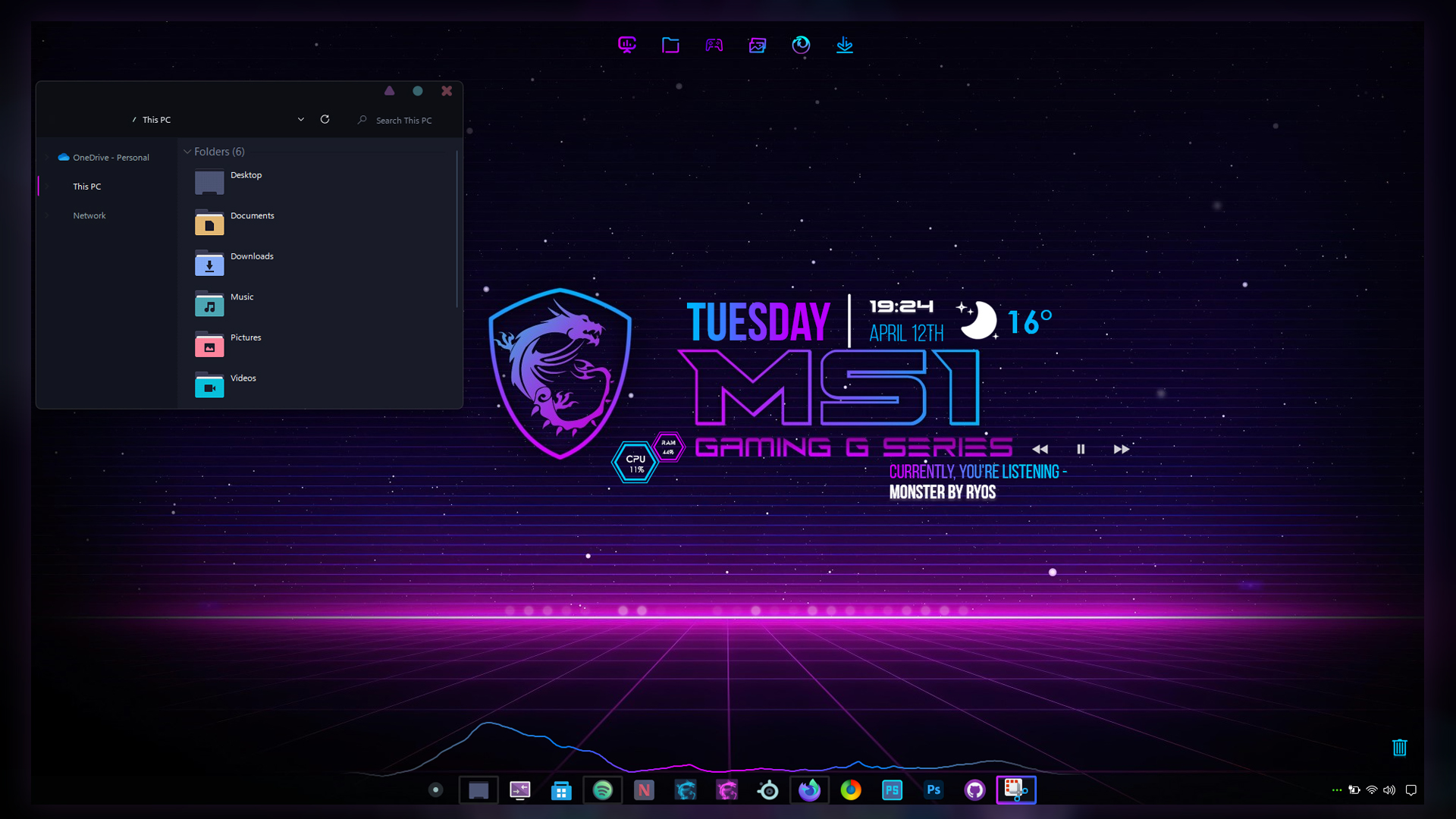Viewport: 1456px width, 819px height.
Task: Click the APRIL 12TH date label
Action: [906, 333]
